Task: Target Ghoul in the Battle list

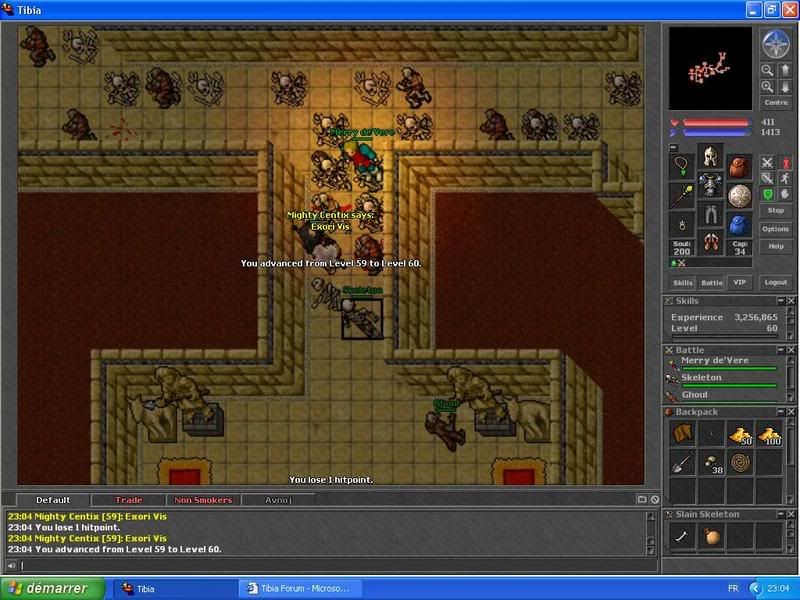Action: click(721, 395)
